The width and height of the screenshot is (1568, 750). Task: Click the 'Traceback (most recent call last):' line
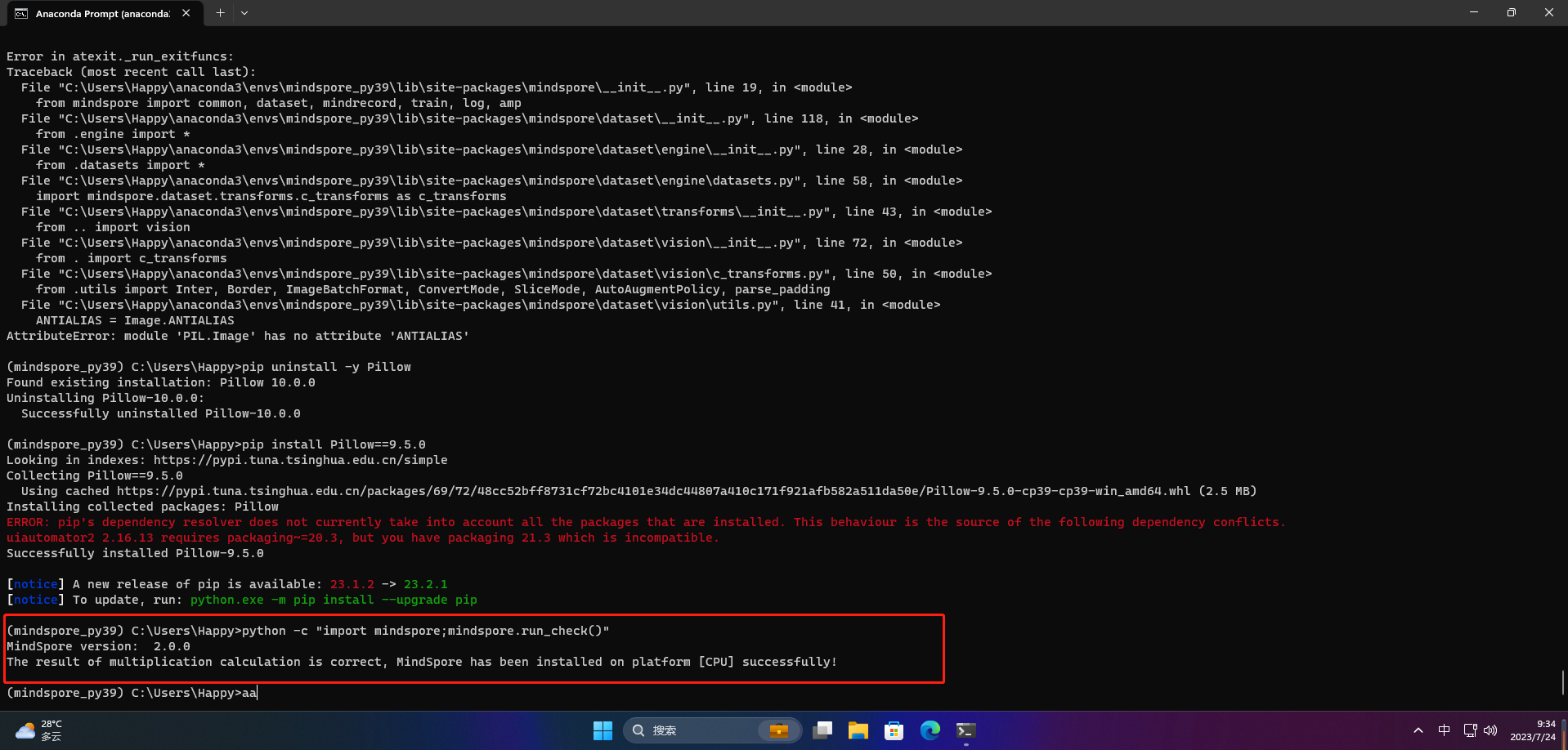click(x=131, y=72)
